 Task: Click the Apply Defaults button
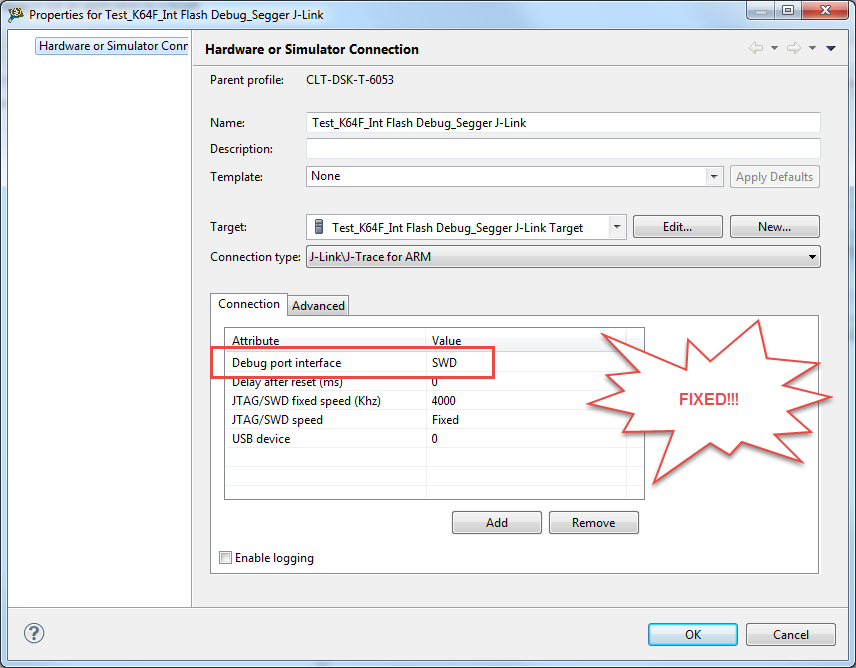[x=775, y=177]
